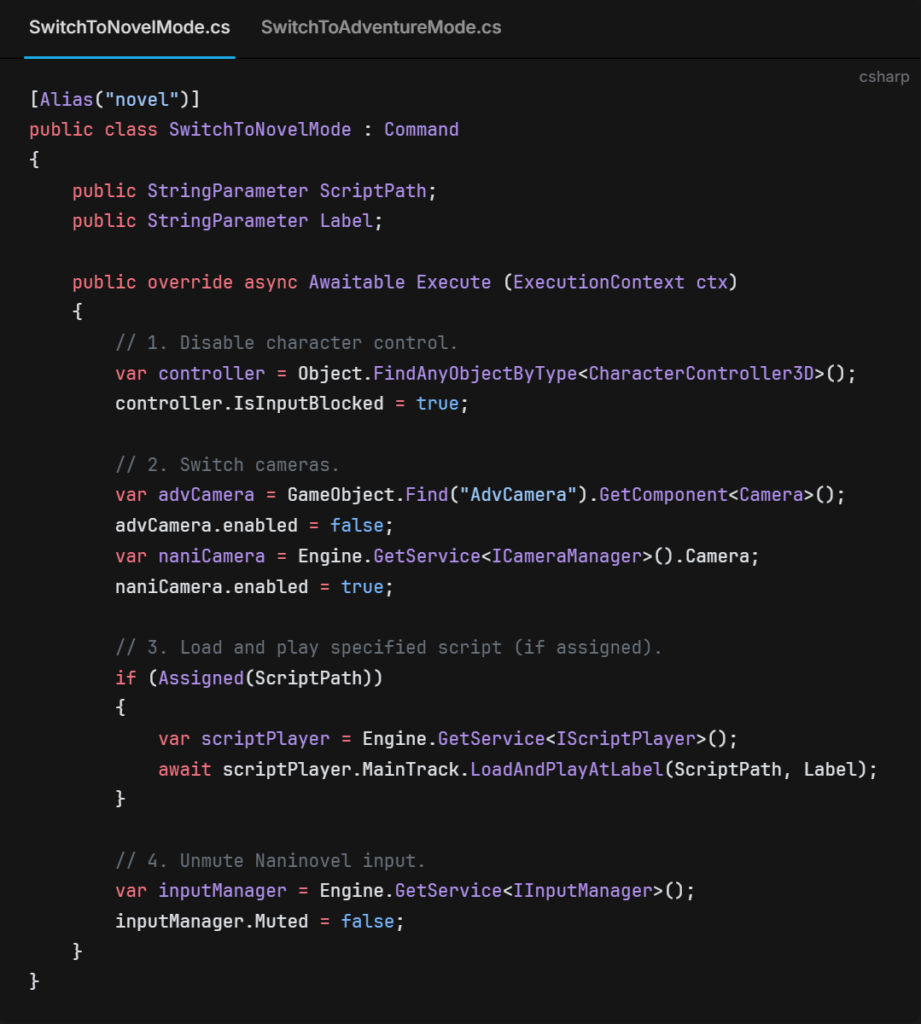Click the Command base class name
Viewport: 921px width, 1024px height.
tap(421, 129)
